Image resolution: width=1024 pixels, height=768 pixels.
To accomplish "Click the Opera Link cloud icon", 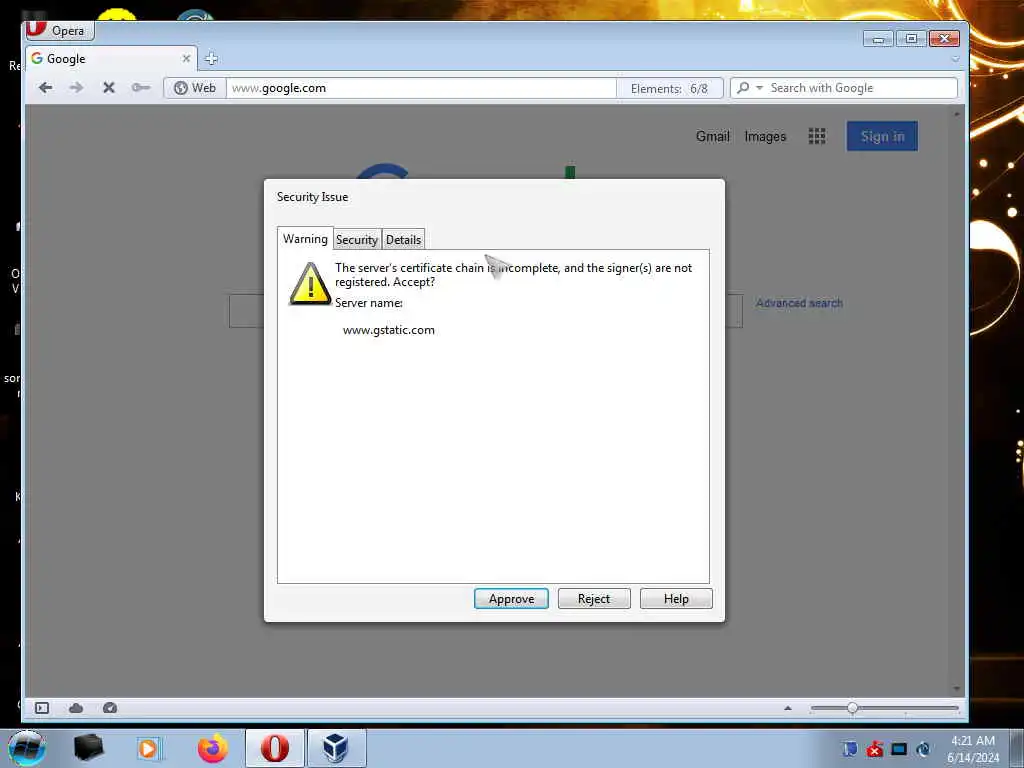I will pos(76,708).
